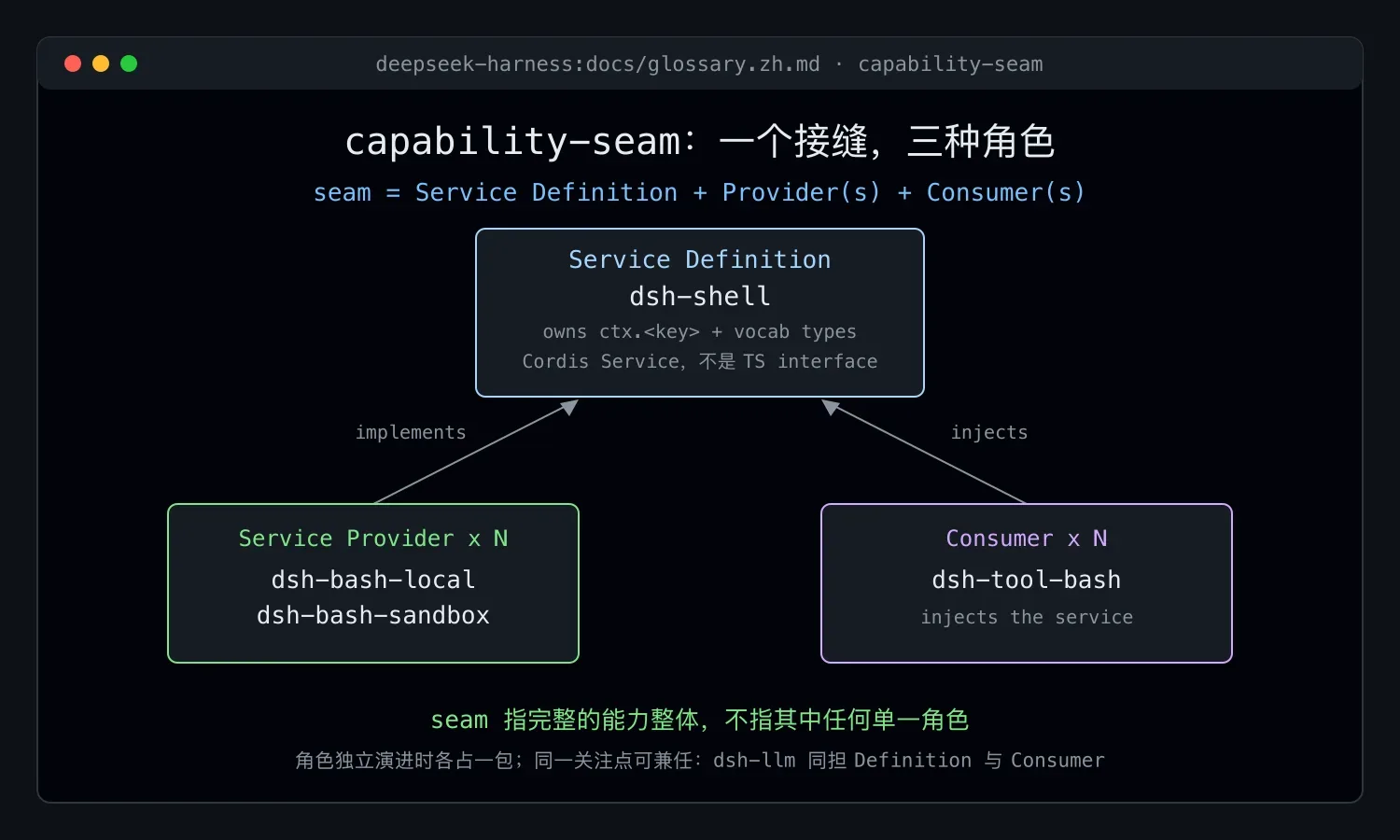Click the 'Service Provider x N' box title
This screenshot has width=1400, height=840.
373,539
